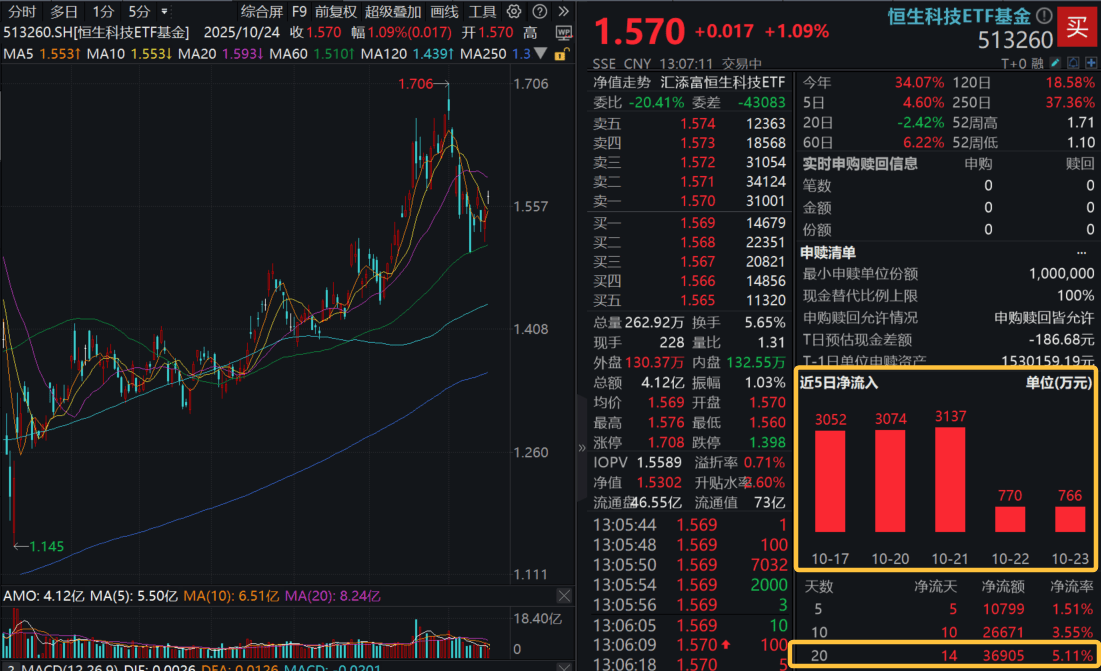
Task: Click the double-arrow toolbar overflow icon
Action: pyautogui.click(x=561, y=12)
